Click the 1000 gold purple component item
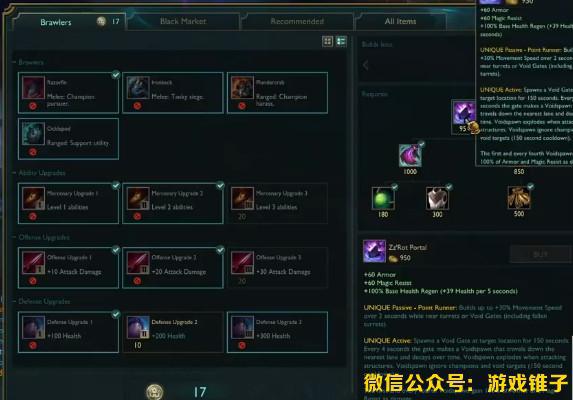Image resolution: width=573 pixels, height=400 pixels. tap(410, 156)
